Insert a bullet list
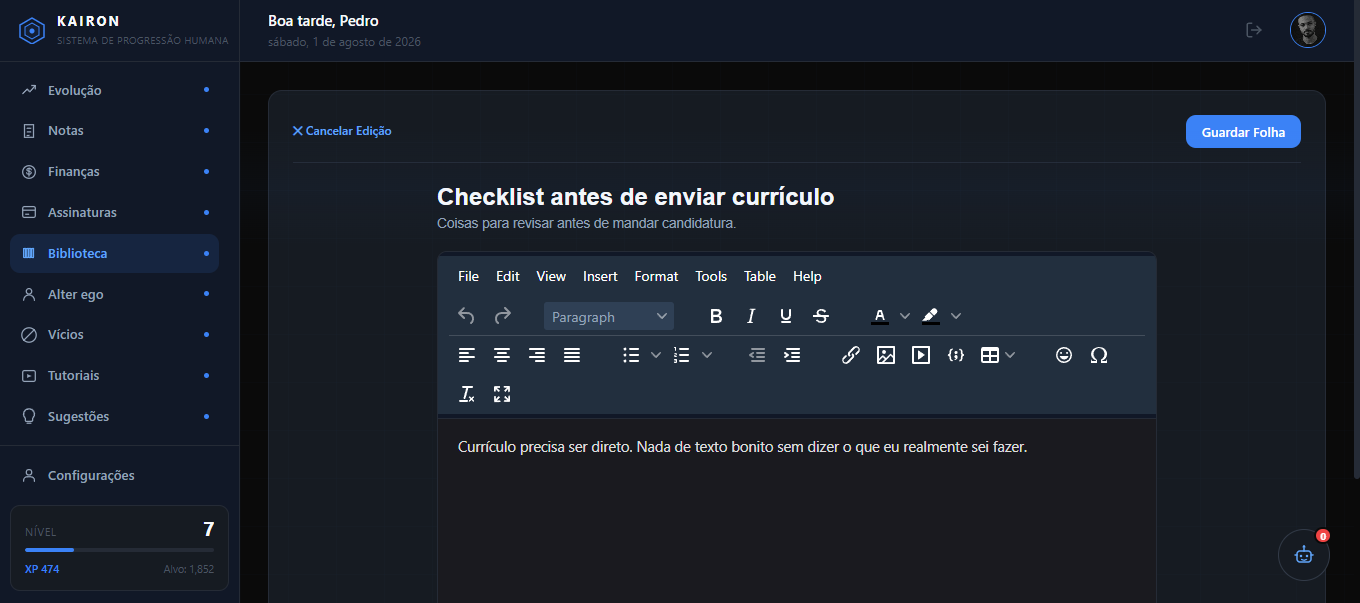The width and height of the screenshot is (1360, 603). (631, 355)
